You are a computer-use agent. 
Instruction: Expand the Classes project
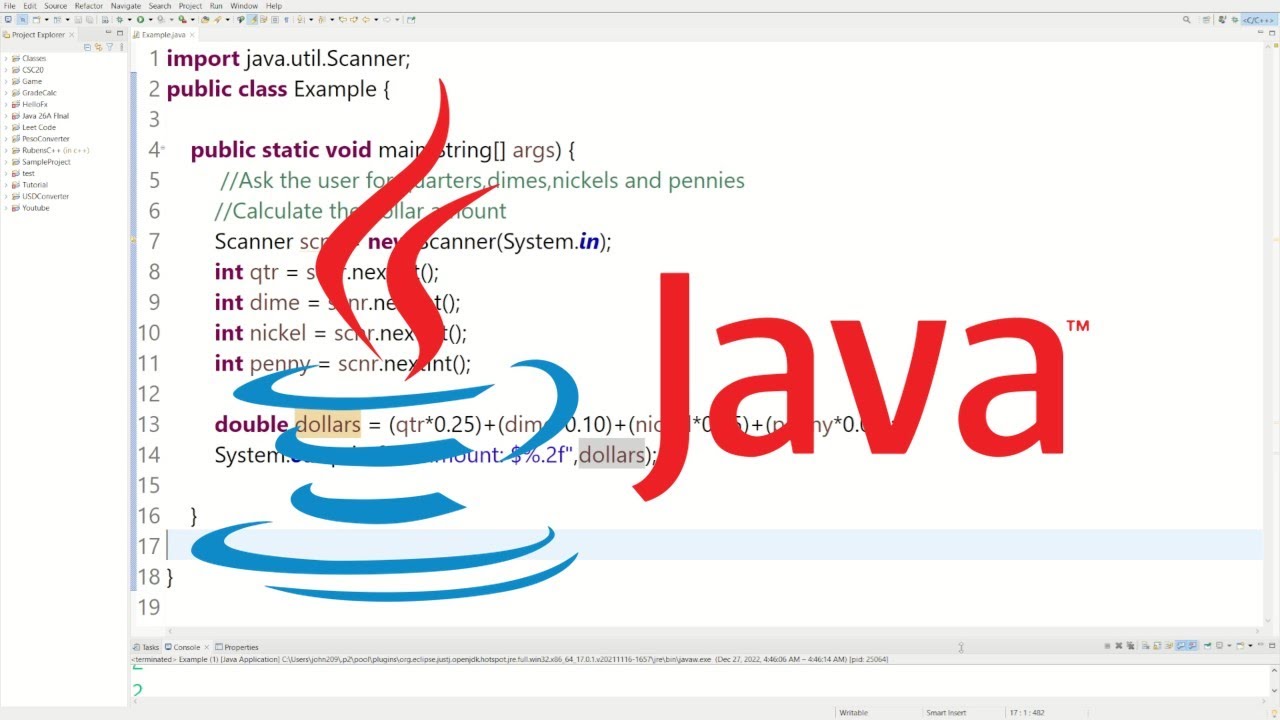pos(6,58)
